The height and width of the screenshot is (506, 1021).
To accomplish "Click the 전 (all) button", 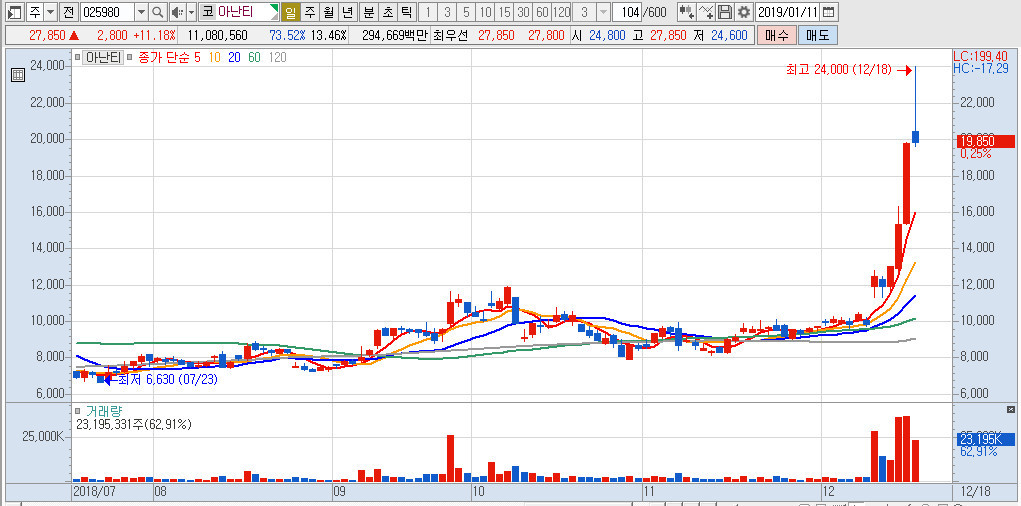I will pos(68,12).
